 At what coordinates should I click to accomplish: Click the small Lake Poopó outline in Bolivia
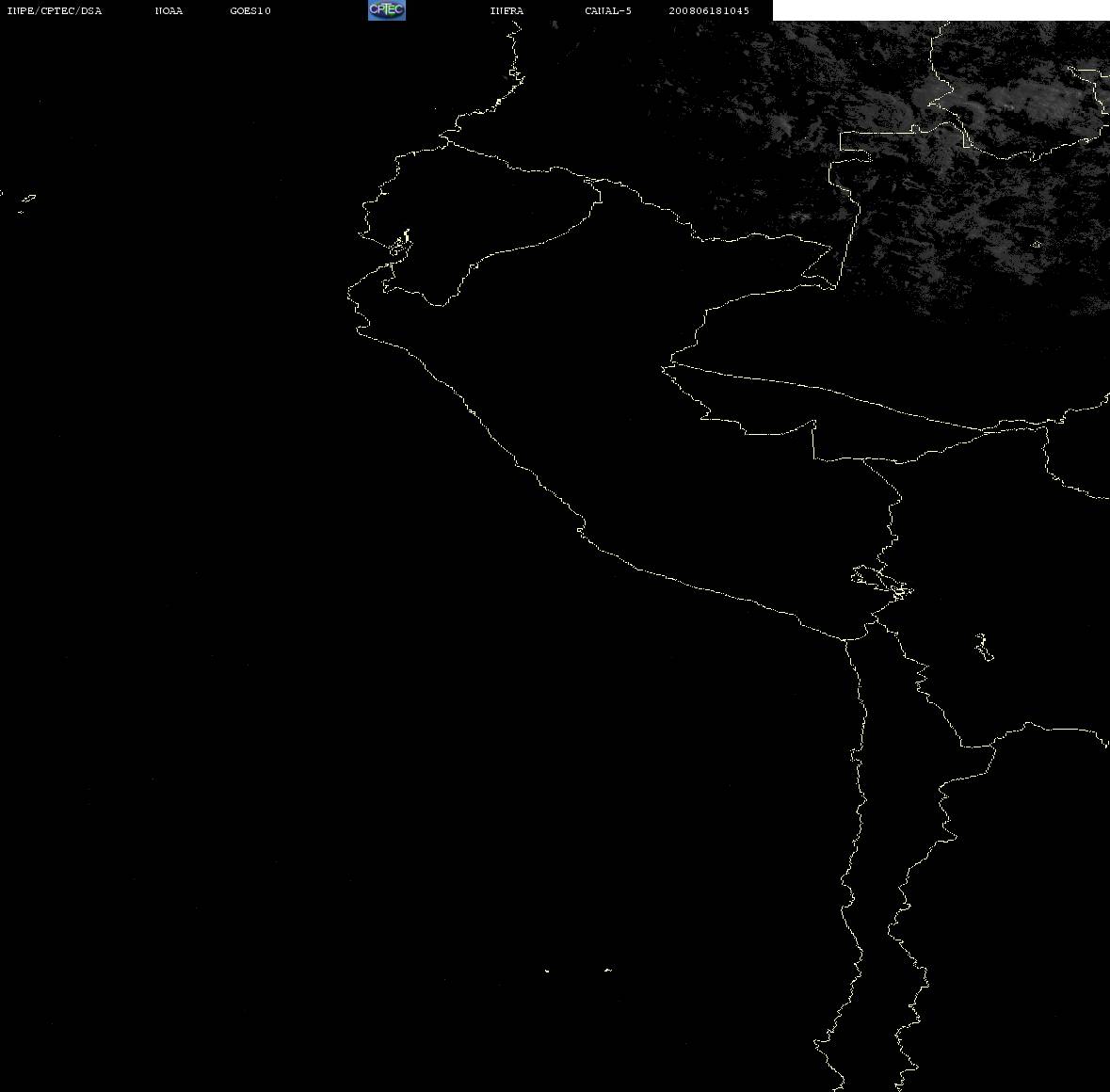click(983, 647)
